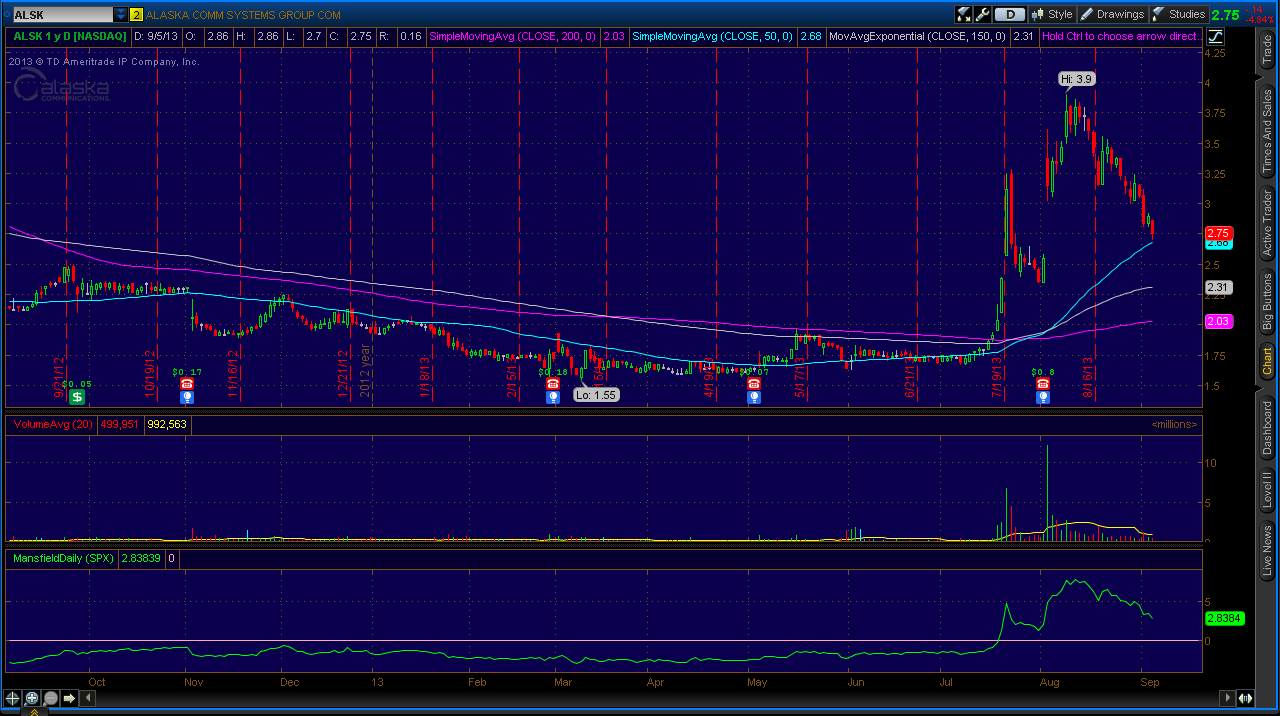
Task: Zoom out with the magnifier minus icon
Action: pos(50,698)
